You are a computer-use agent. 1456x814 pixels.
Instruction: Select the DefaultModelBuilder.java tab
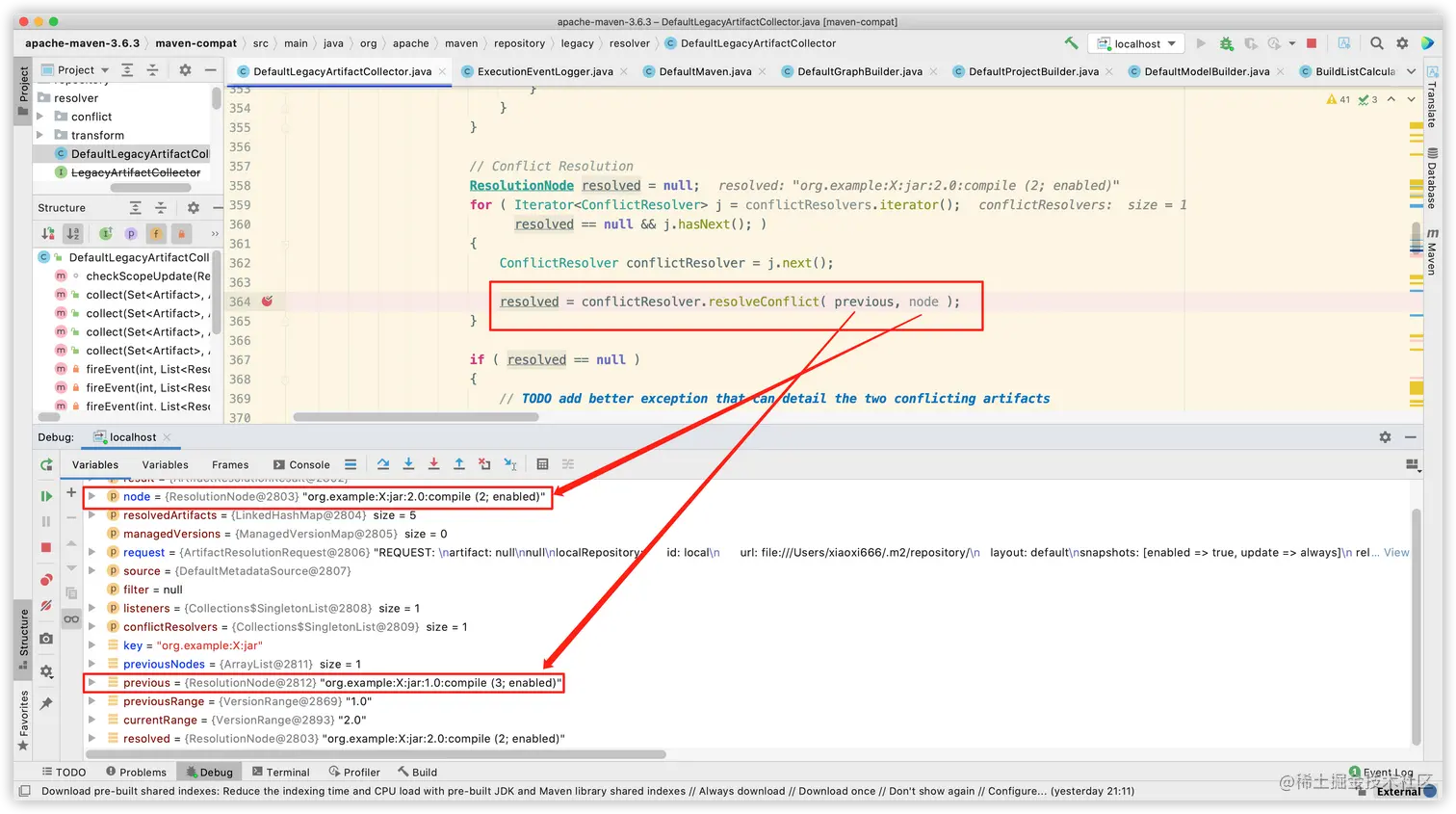tap(1207, 71)
